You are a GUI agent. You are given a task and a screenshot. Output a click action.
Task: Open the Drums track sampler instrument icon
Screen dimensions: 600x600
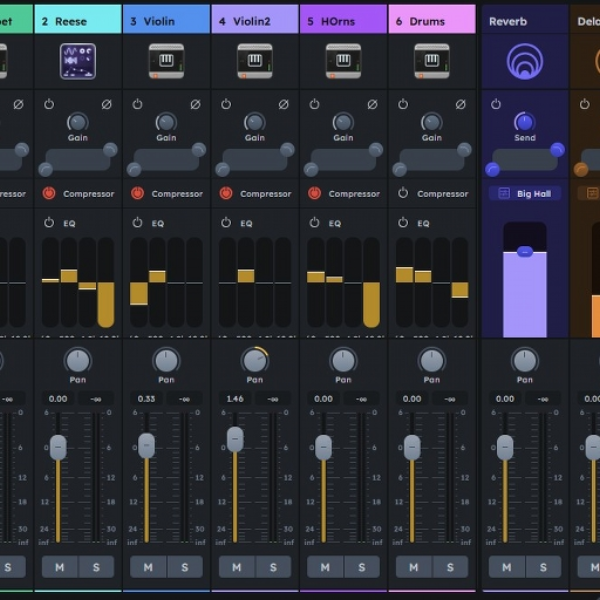(432, 61)
